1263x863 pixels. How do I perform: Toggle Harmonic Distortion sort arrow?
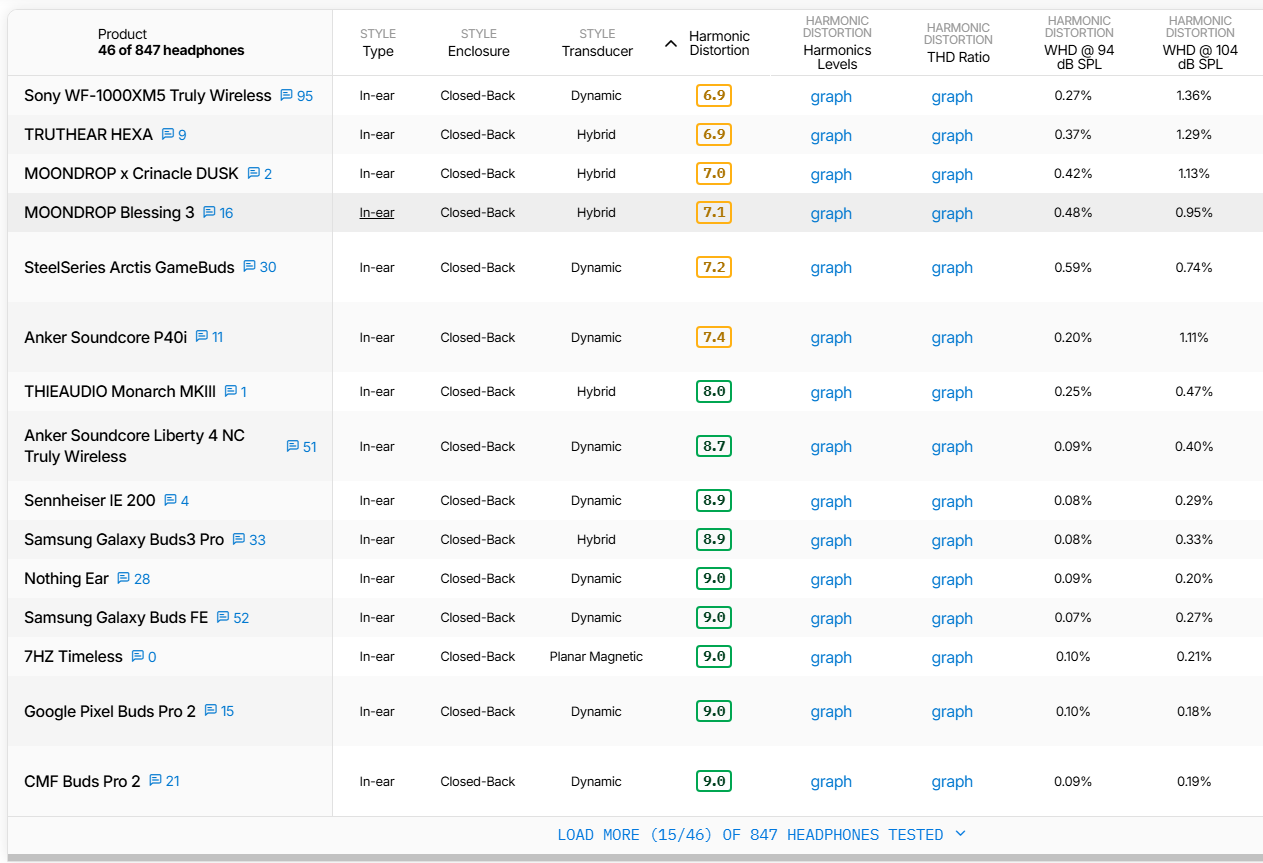(x=671, y=43)
